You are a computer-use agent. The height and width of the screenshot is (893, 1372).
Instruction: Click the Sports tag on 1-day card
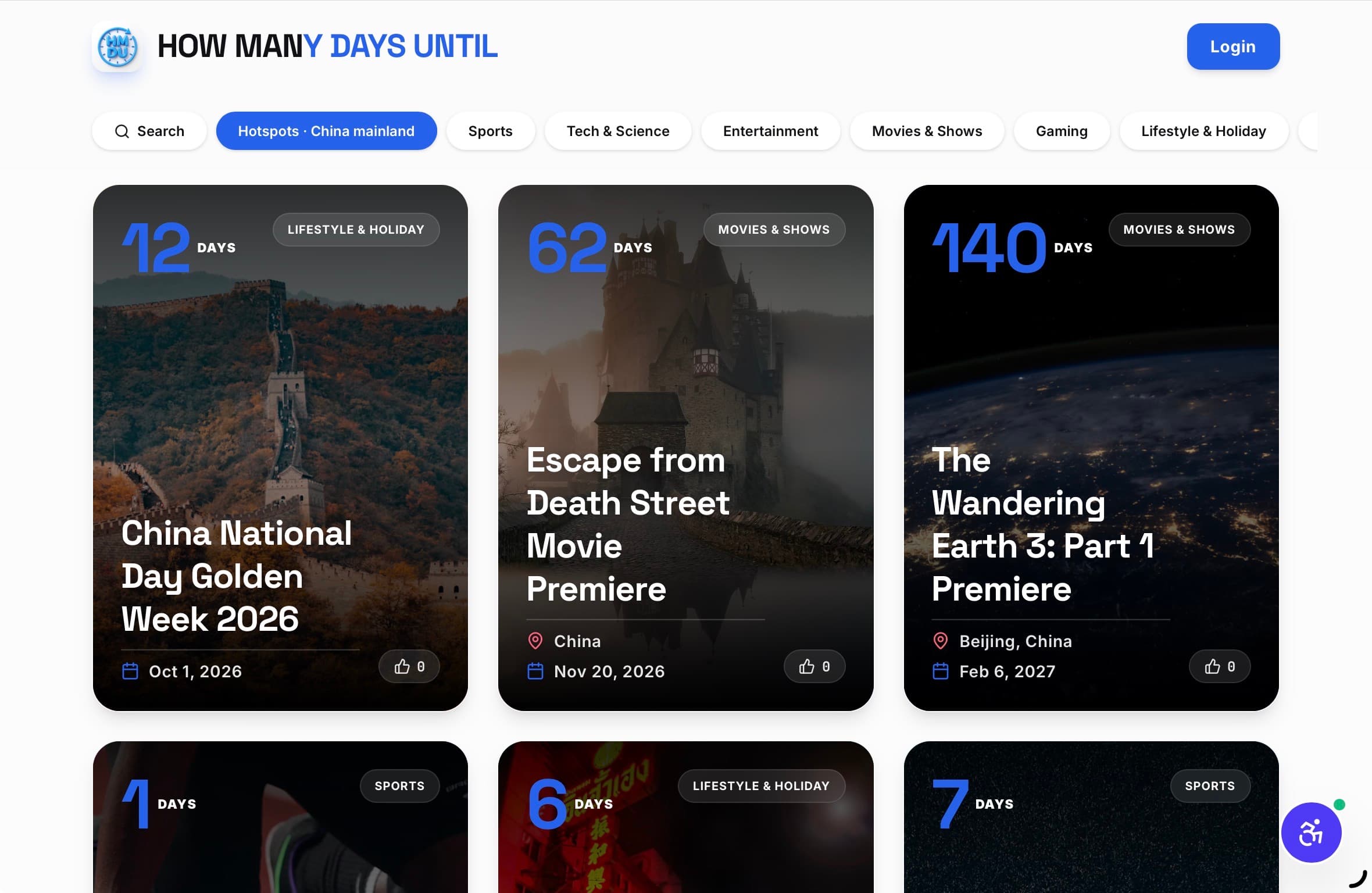[400, 786]
